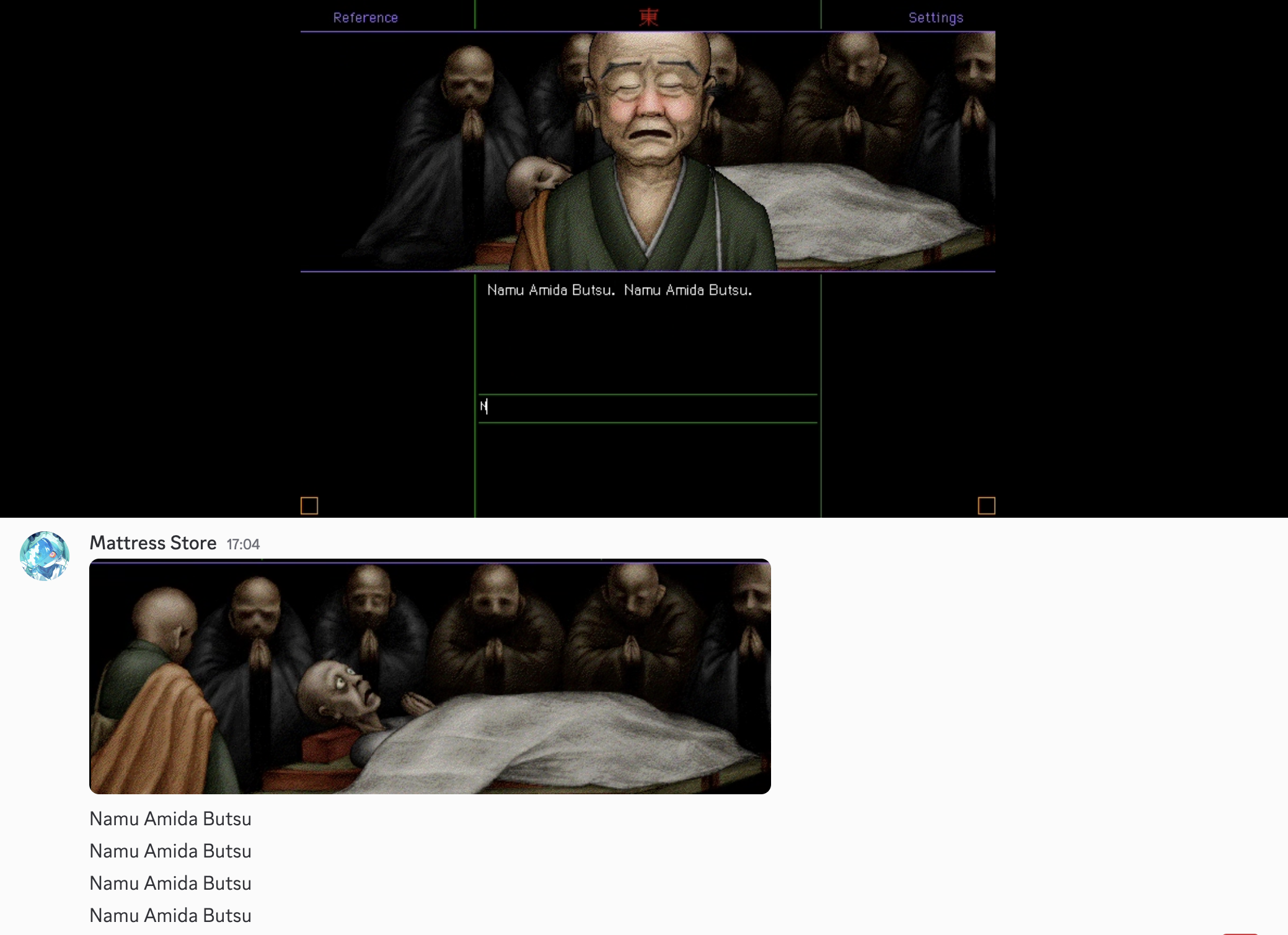Click the red 東 kanji icon
Viewport: 1288px width, 935px height.
(648, 17)
